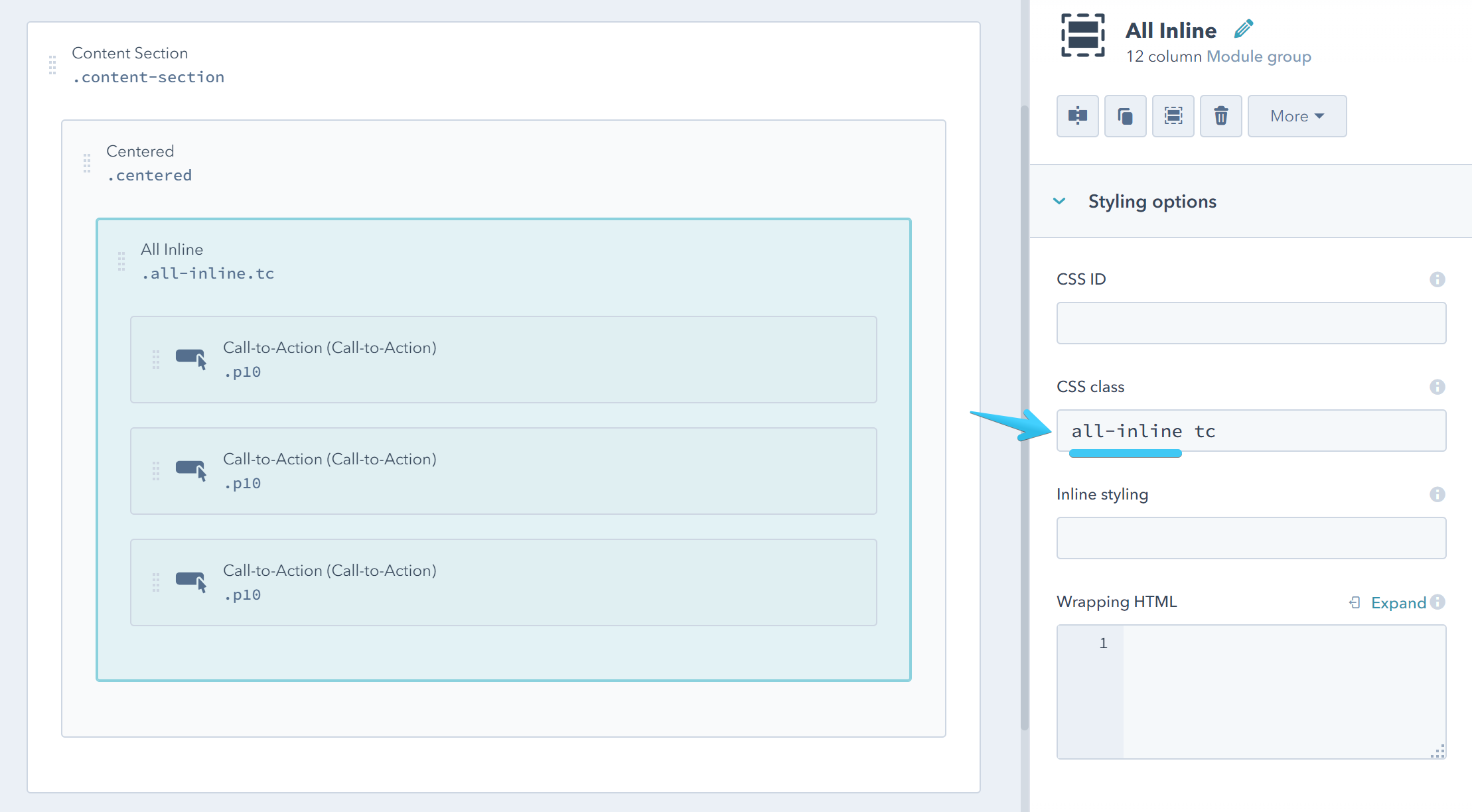Click the Module group link
The image size is (1472, 812).
tap(1258, 56)
